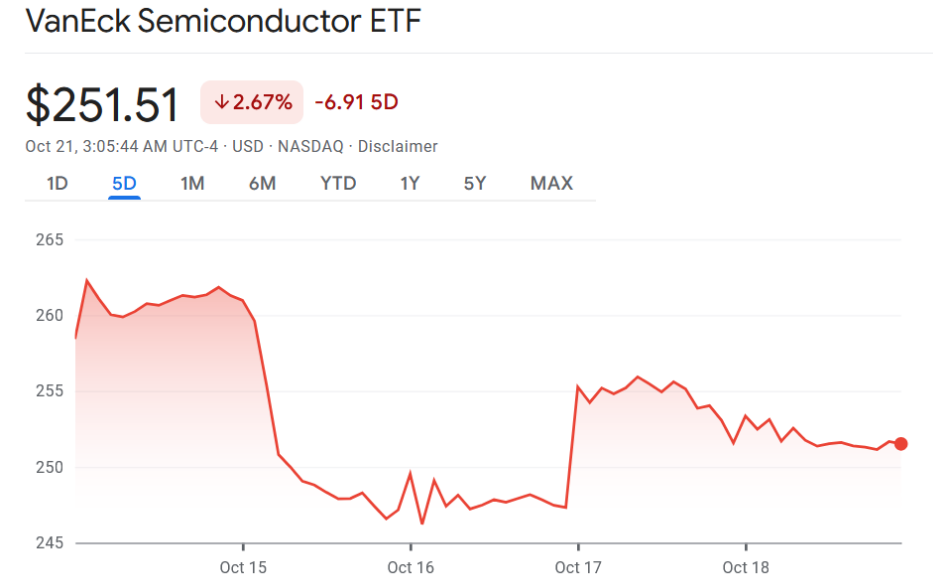The image size is (933, 587).
Task: Click the -6.91 5D change text
Action: (356, 102)
